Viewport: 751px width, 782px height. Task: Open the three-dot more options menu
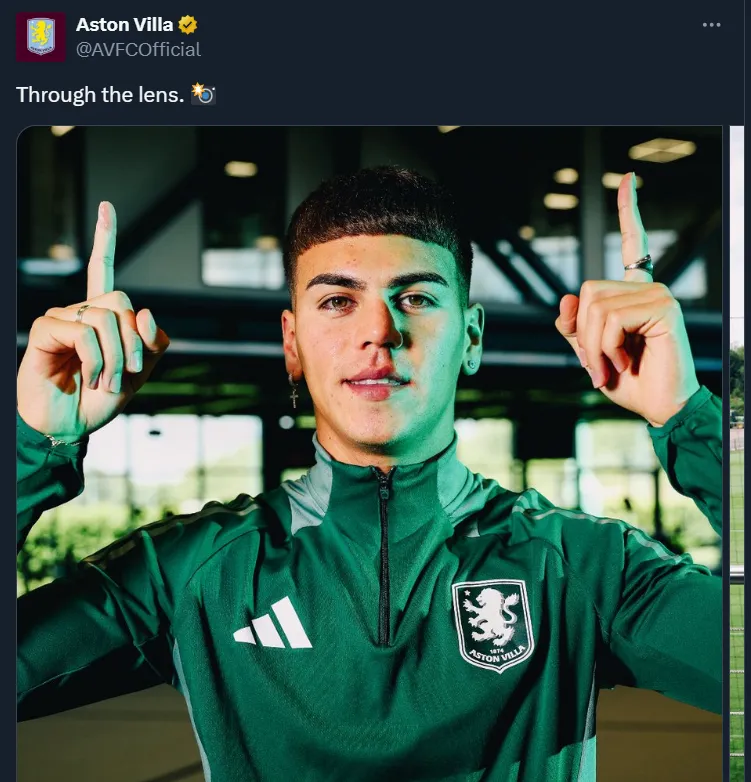(711, 25)
